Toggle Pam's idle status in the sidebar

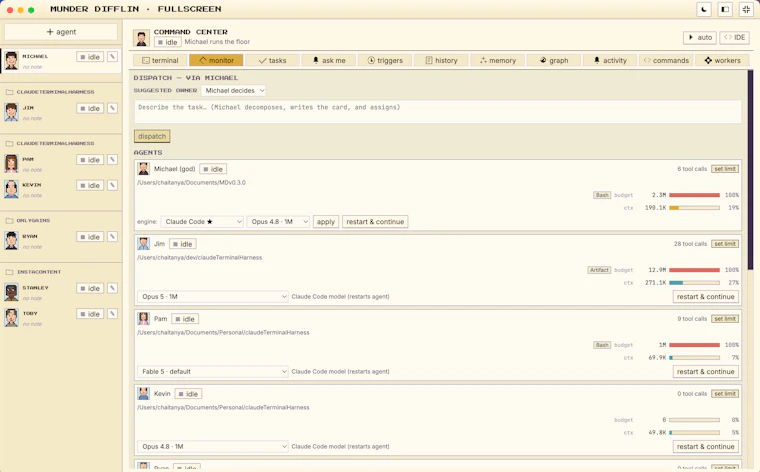click(90, 159)
